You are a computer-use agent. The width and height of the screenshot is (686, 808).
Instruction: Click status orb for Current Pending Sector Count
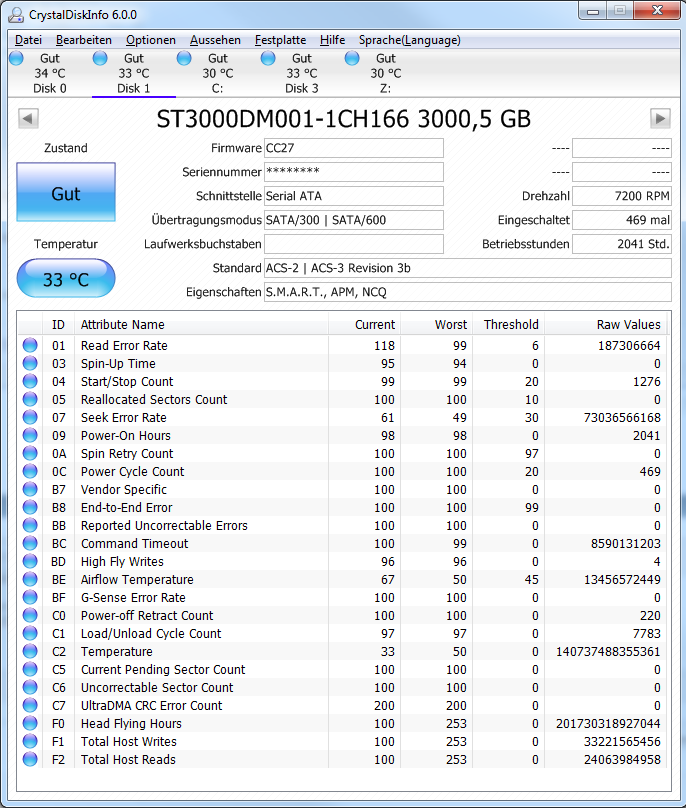tap(30, 669)
